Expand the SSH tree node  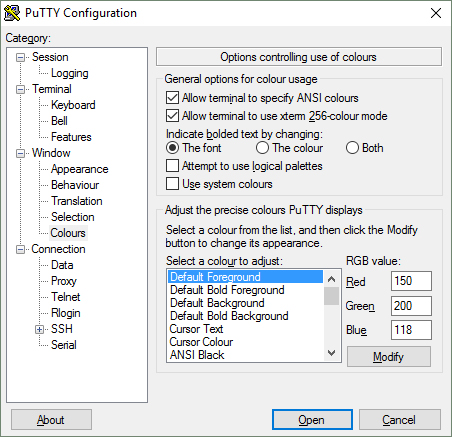point(40,329)
